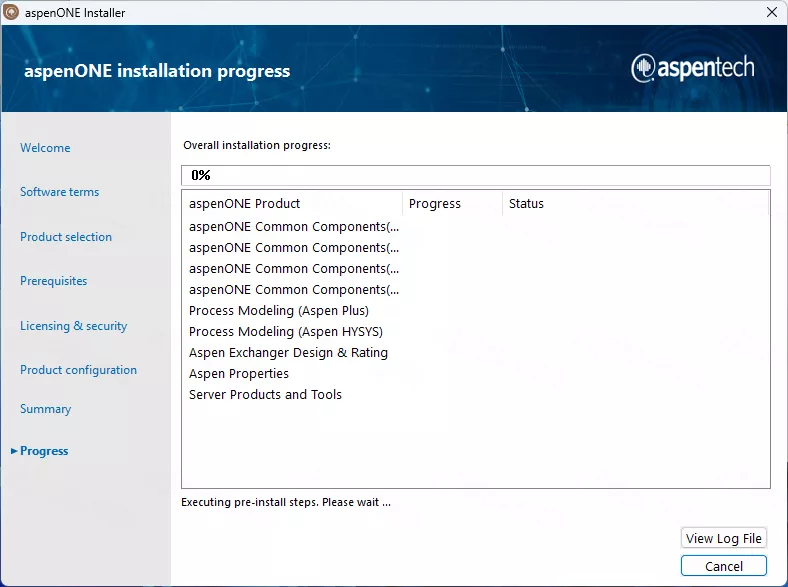Image resolution: width=788 pixels, height=587 pixels.
Task: Click the aspentech logo in header
Action: point(692,68)
